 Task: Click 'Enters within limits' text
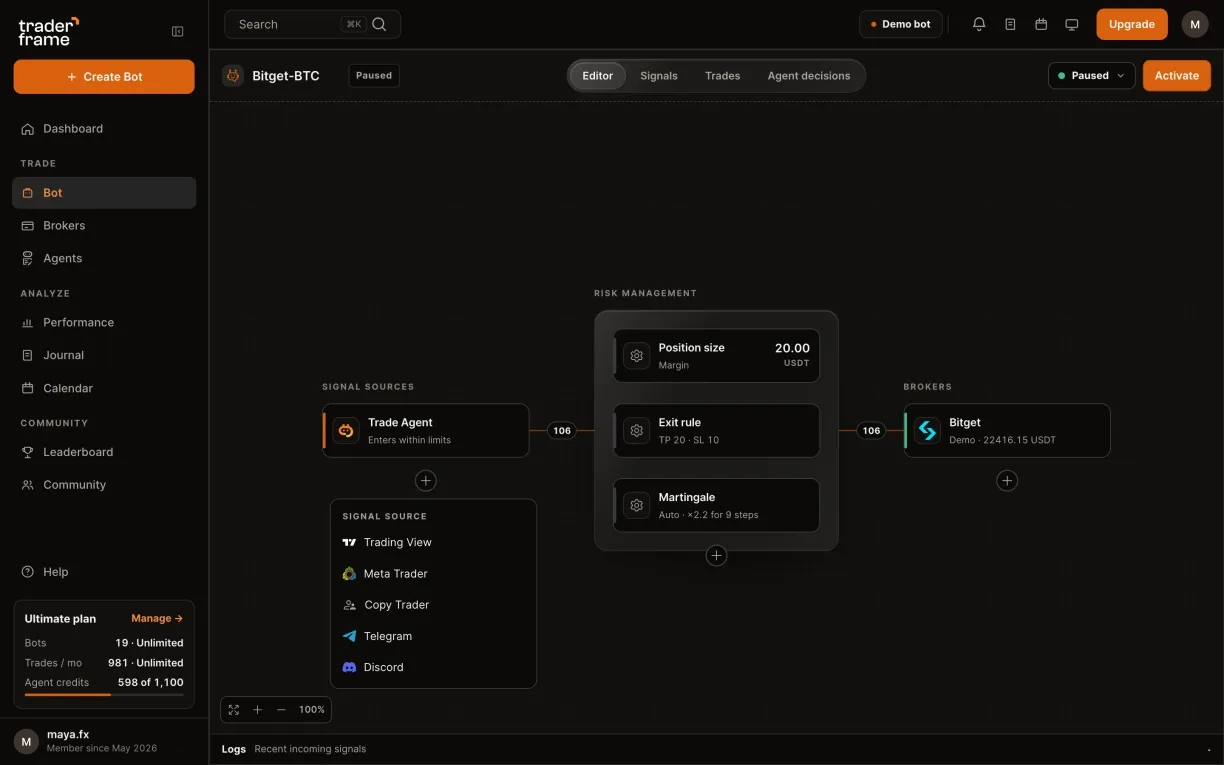tap(409, 440)
